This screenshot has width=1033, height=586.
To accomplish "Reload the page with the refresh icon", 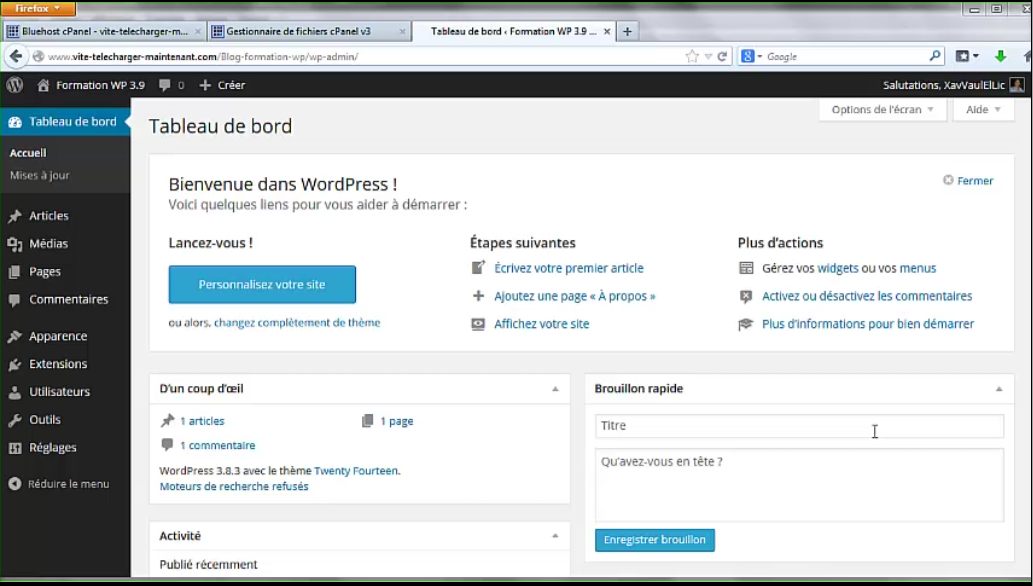I will (722, 57).
